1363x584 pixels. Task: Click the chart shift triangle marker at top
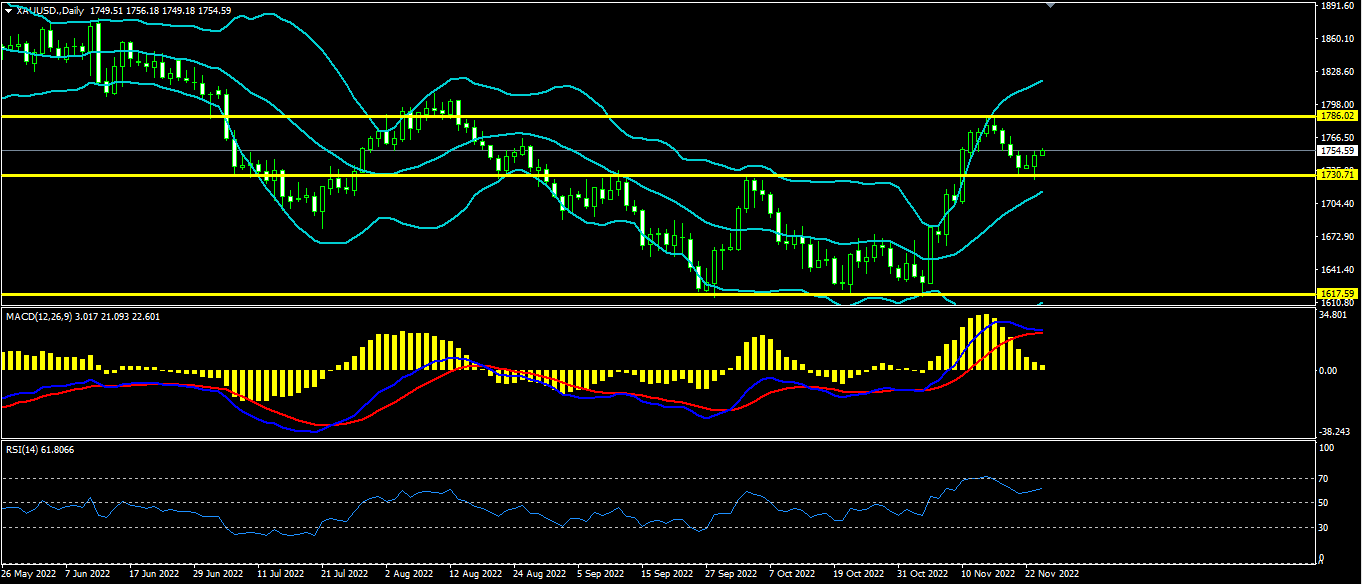(x=1049, y=5)
